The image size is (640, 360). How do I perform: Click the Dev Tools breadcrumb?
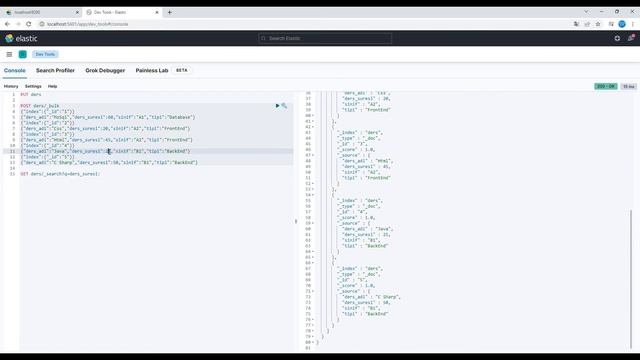pyautogui.click(x=45, y=54)
